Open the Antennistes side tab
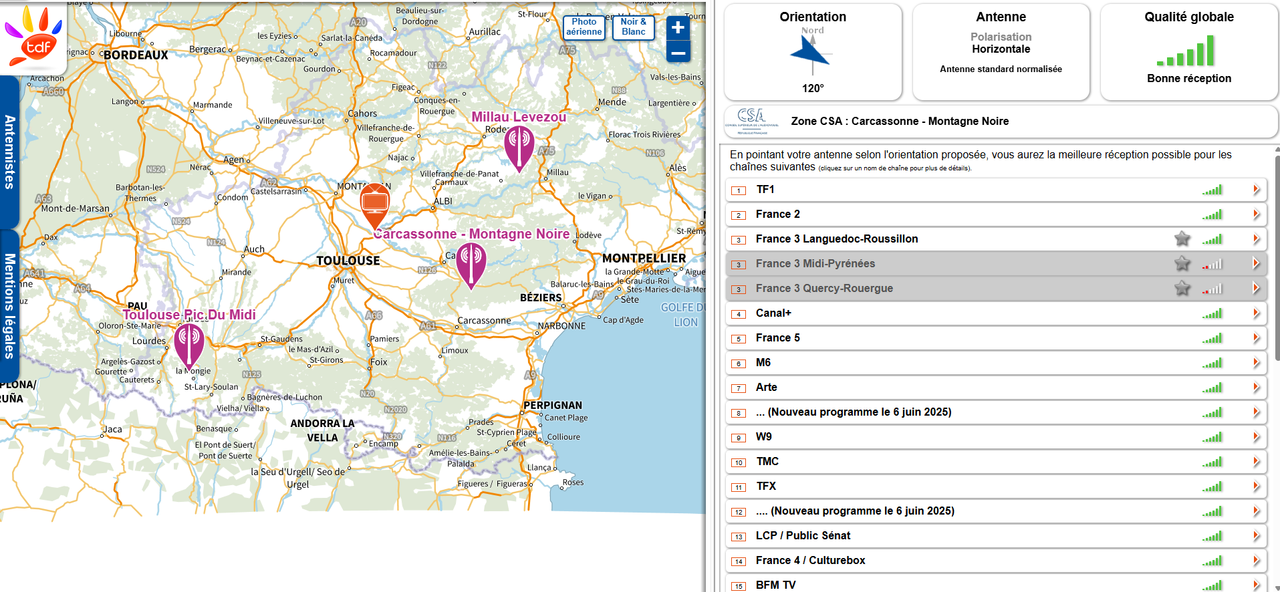 point(10,152)
